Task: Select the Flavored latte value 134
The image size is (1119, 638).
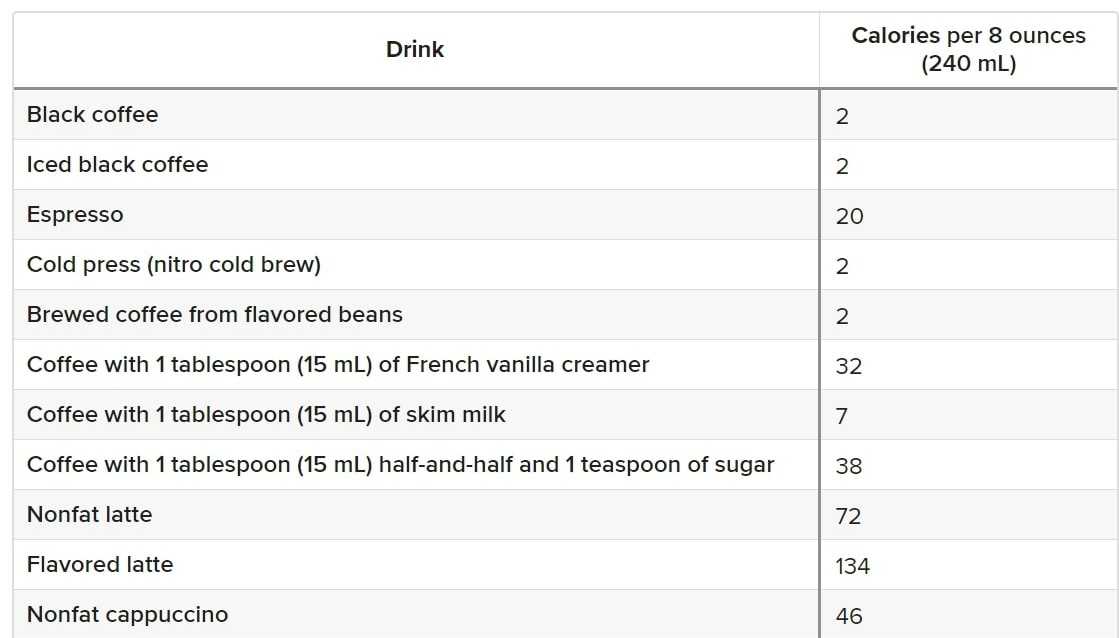Action: [x=852, y=566]
